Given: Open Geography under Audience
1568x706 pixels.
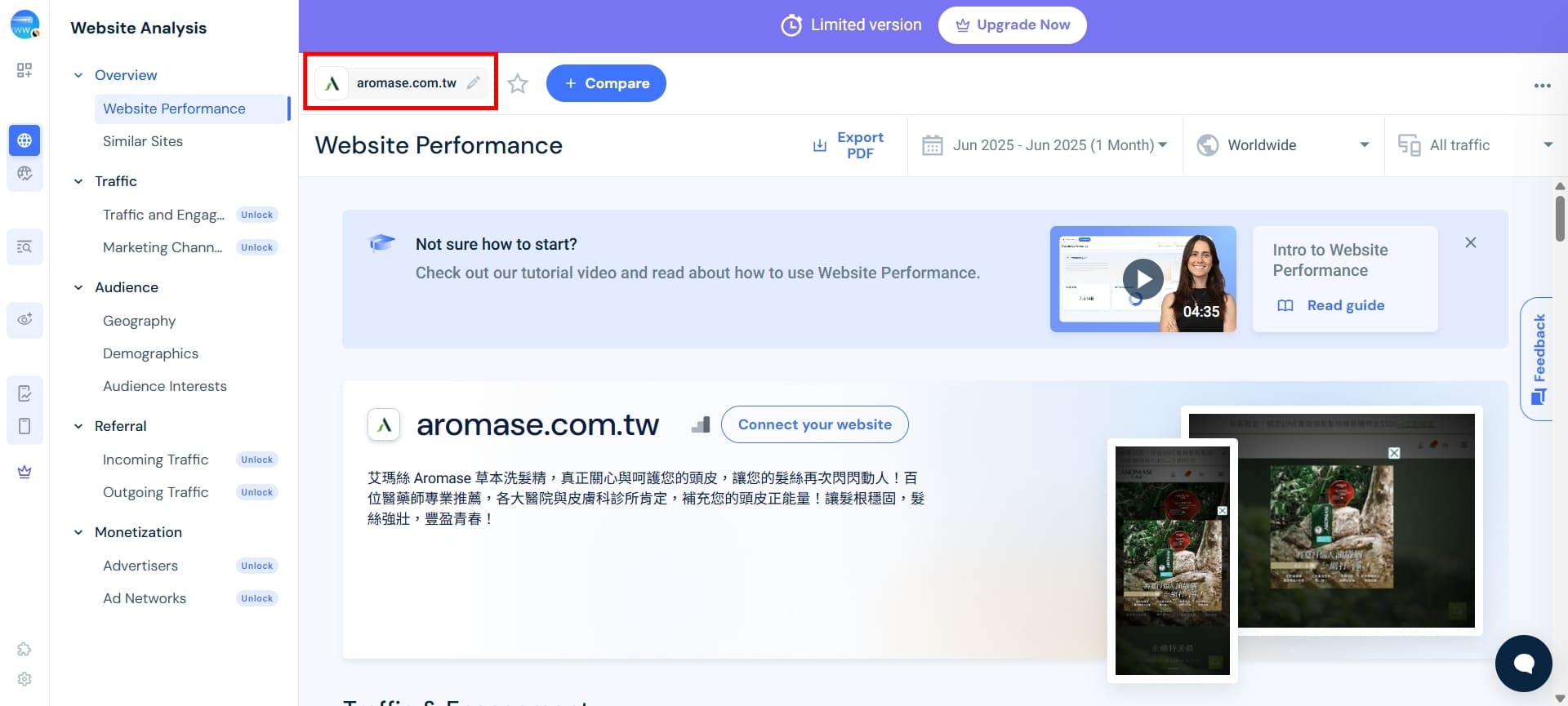Looking at the screenshot, I should coord(139,321).
